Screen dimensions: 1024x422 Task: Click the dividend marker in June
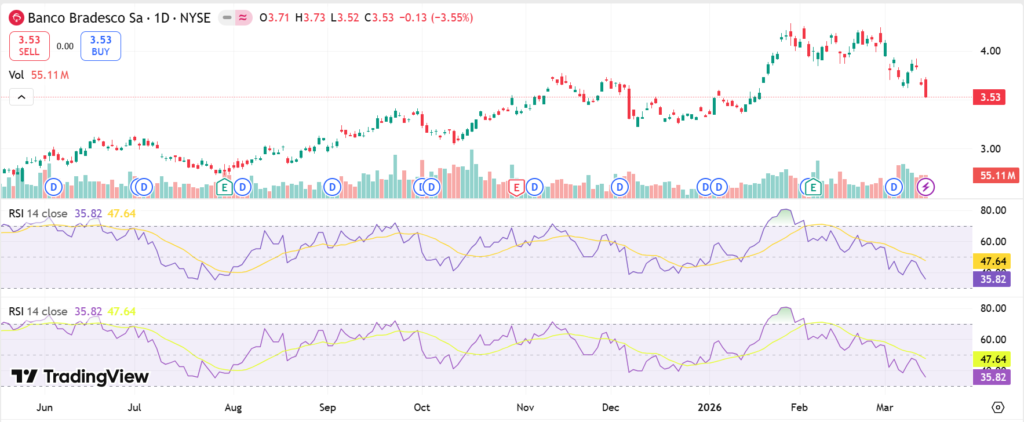tap(52, 187)
